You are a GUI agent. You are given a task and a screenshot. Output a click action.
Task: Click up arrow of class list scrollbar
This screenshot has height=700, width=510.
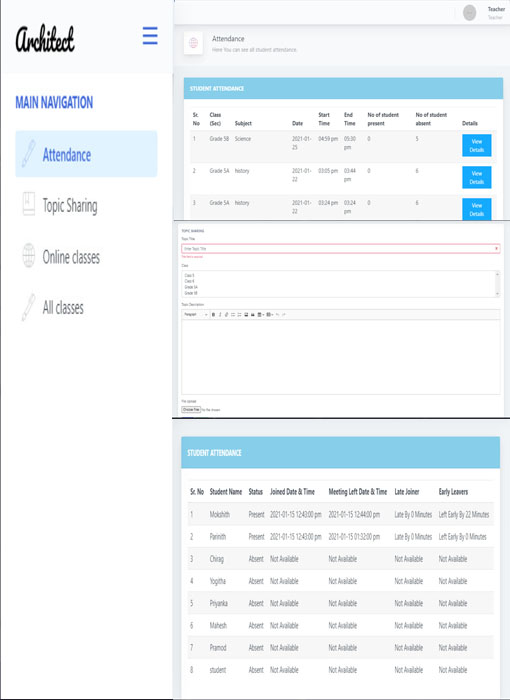[497, 274]
